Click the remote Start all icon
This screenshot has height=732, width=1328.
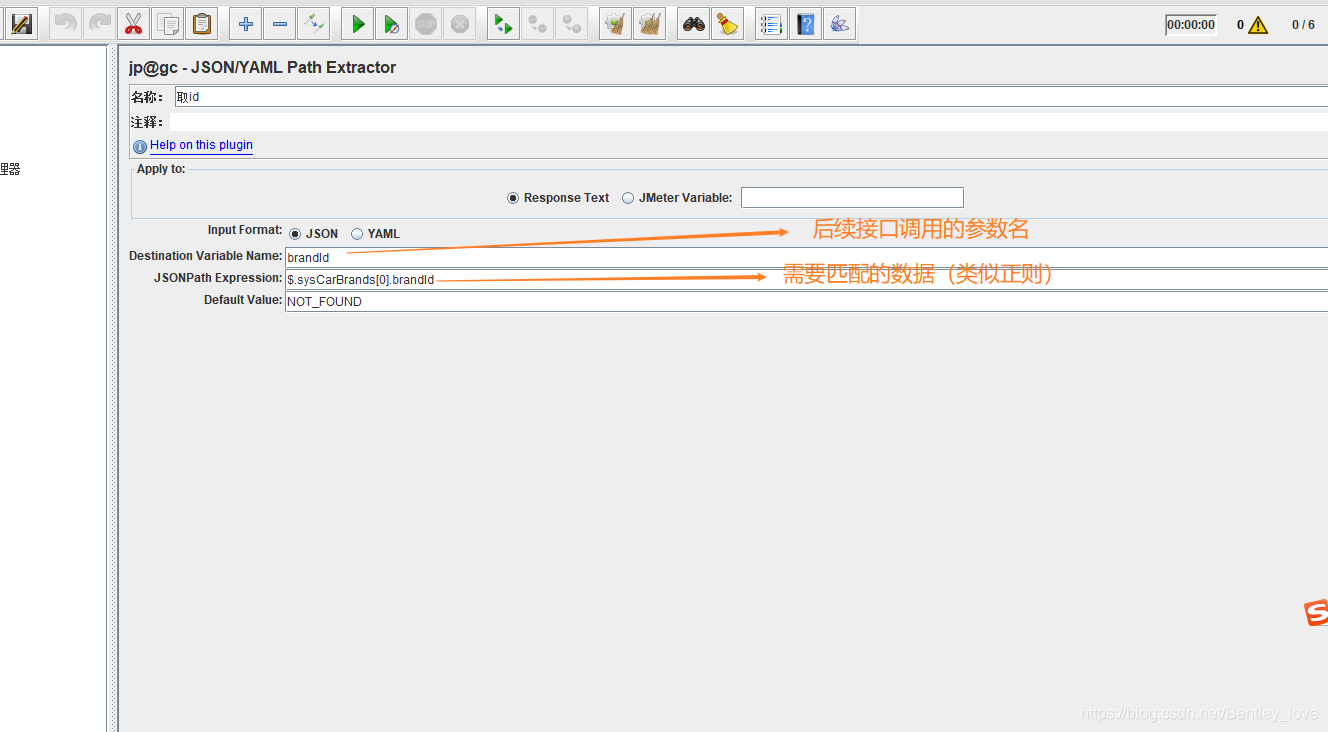[x=504, y=24]
